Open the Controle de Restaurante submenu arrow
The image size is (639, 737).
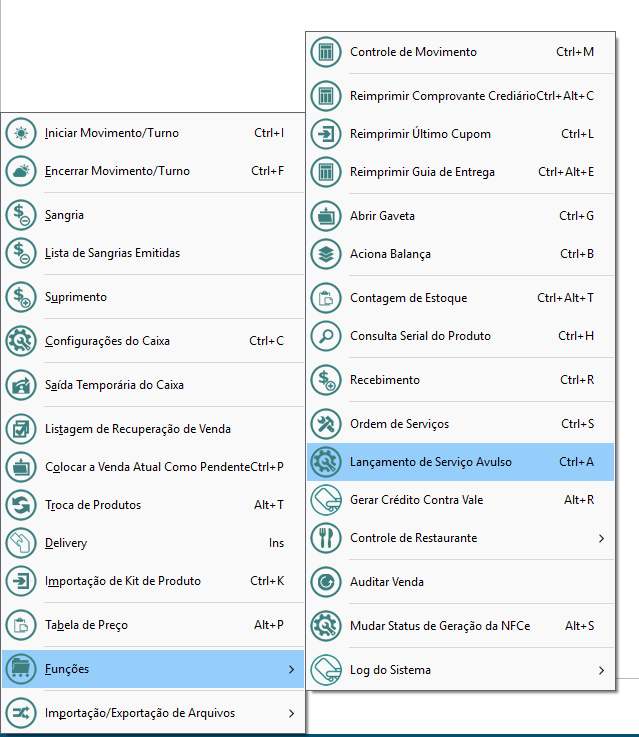601,538
